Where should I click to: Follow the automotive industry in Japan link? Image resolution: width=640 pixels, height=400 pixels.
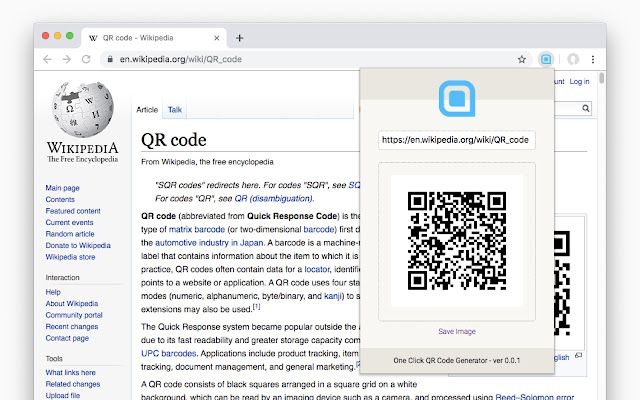point(209,243)
